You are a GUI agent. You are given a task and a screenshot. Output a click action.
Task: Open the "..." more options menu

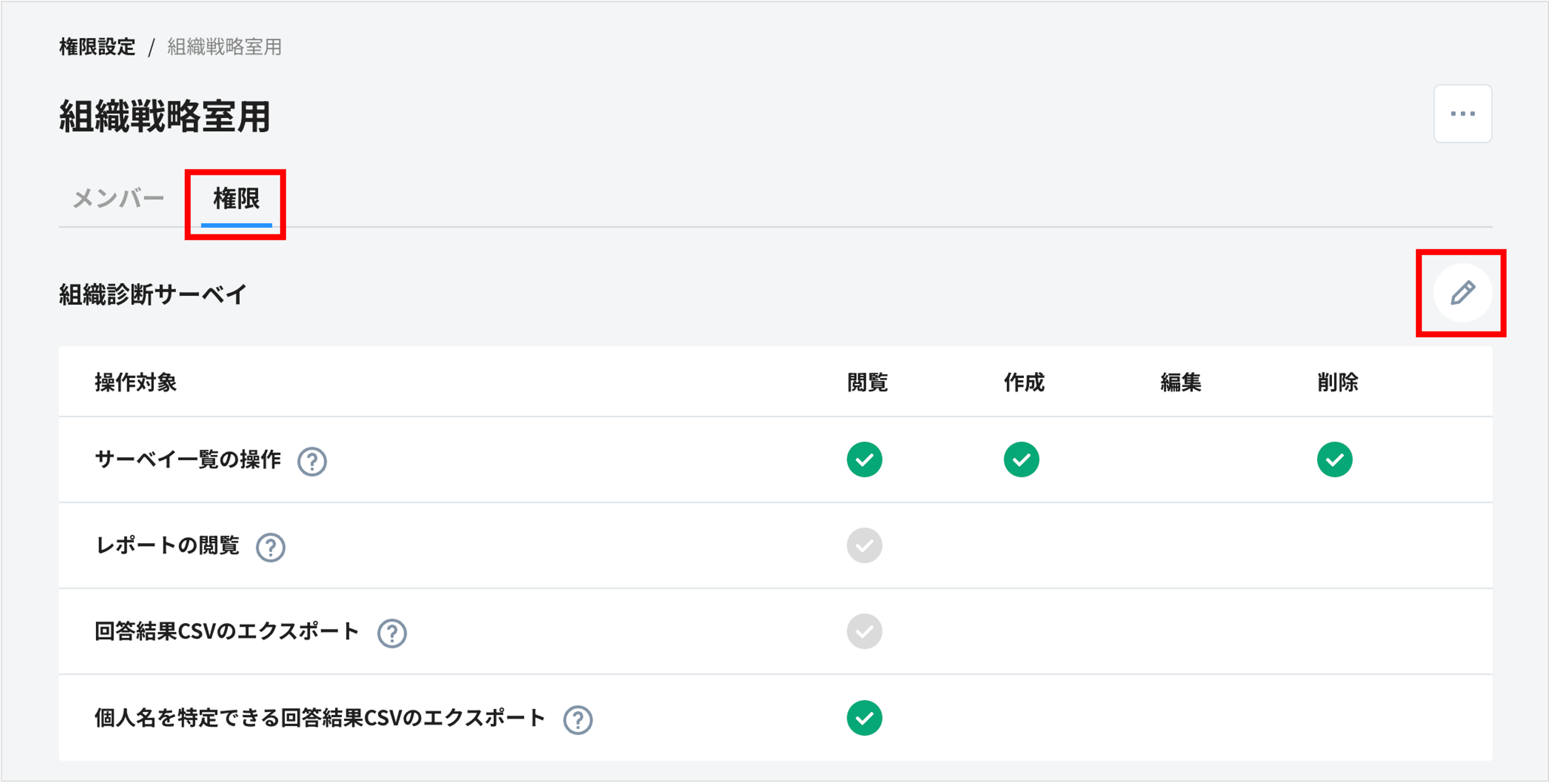[x=1463, y=114]
